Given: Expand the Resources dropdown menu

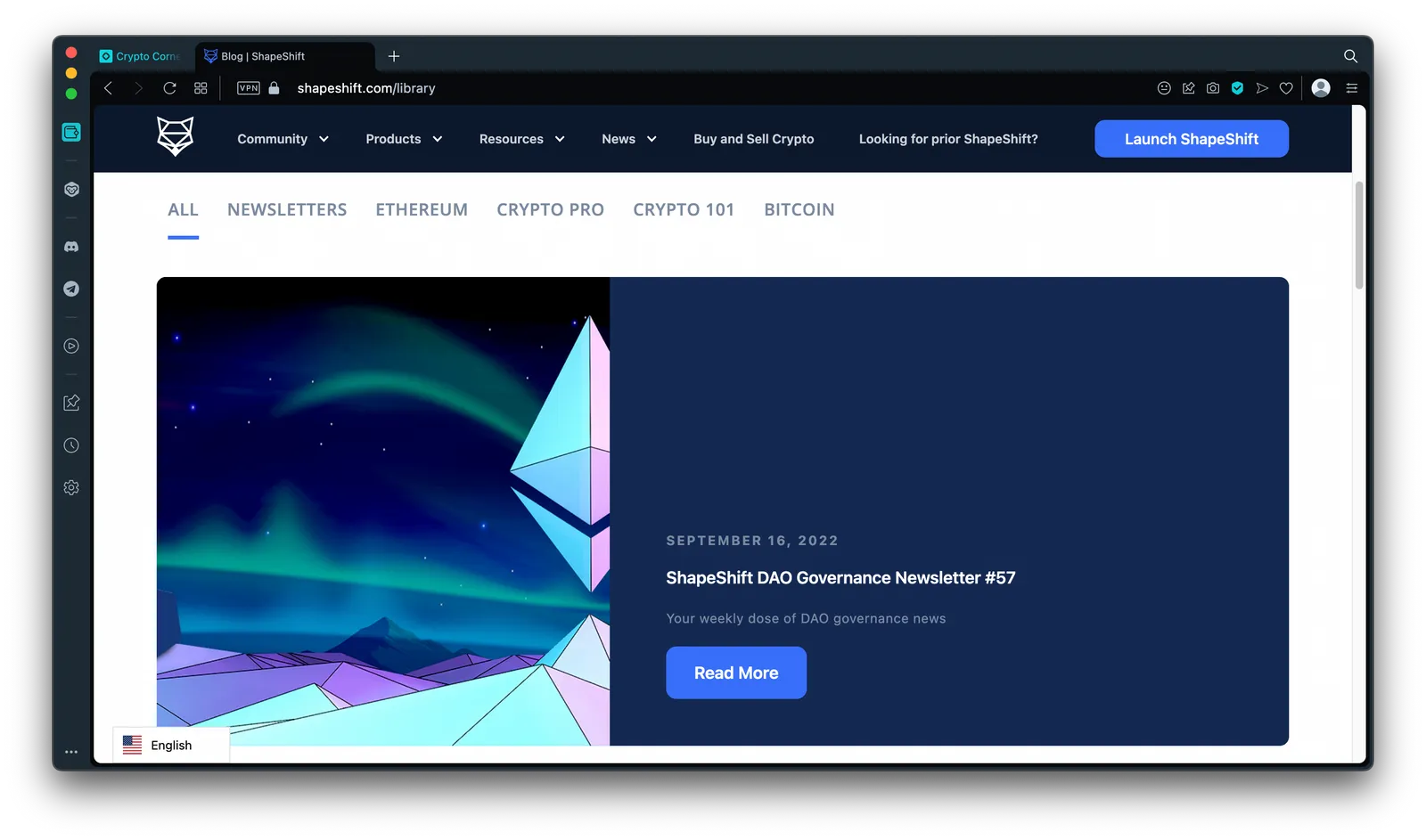Looking at the screenshot, I should point(522,139).
